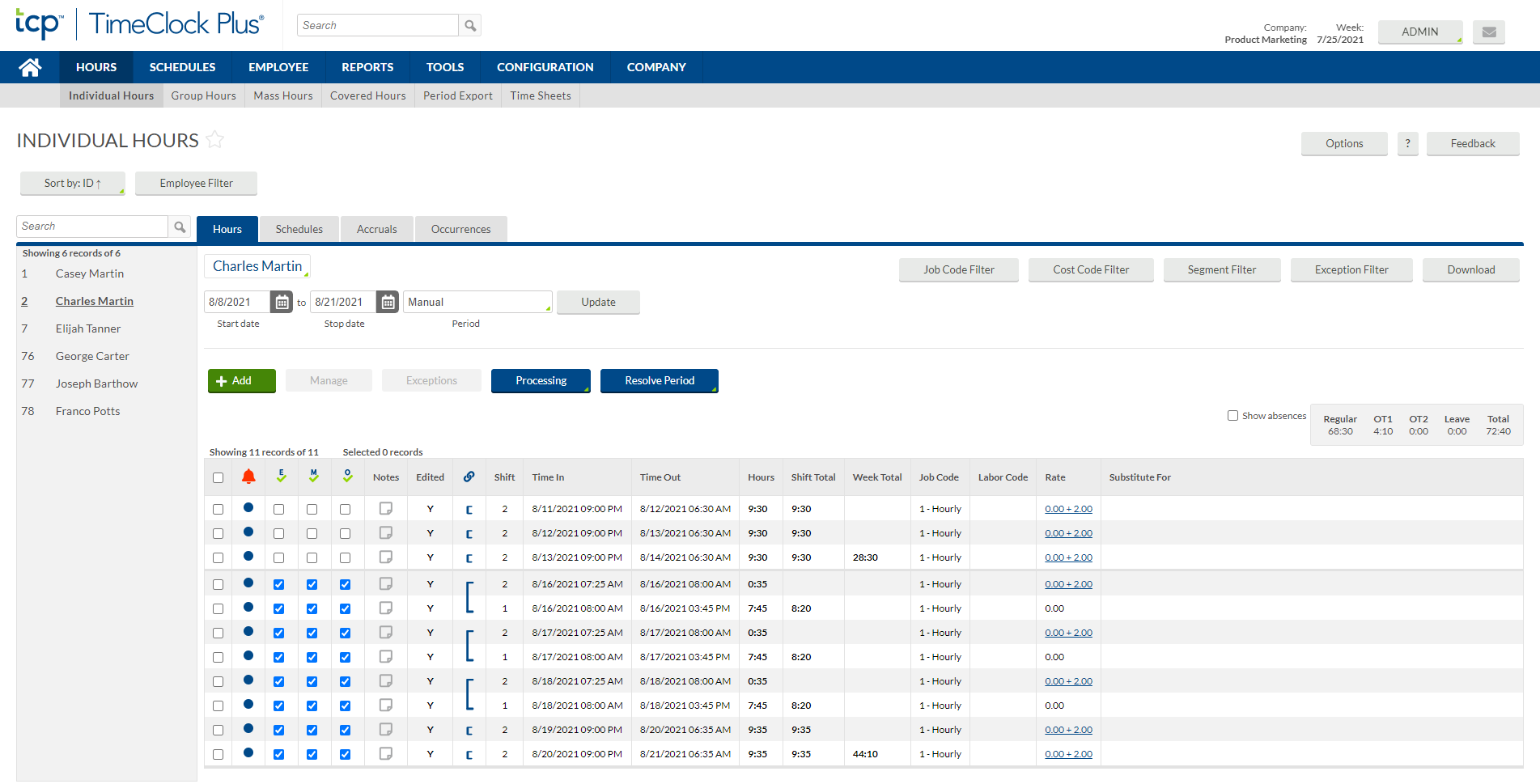Viewport: 1540px width, 784px height.
Task: Select the row checkbox for 8/11/2021 09:00 PM
Action: (218, 510)
